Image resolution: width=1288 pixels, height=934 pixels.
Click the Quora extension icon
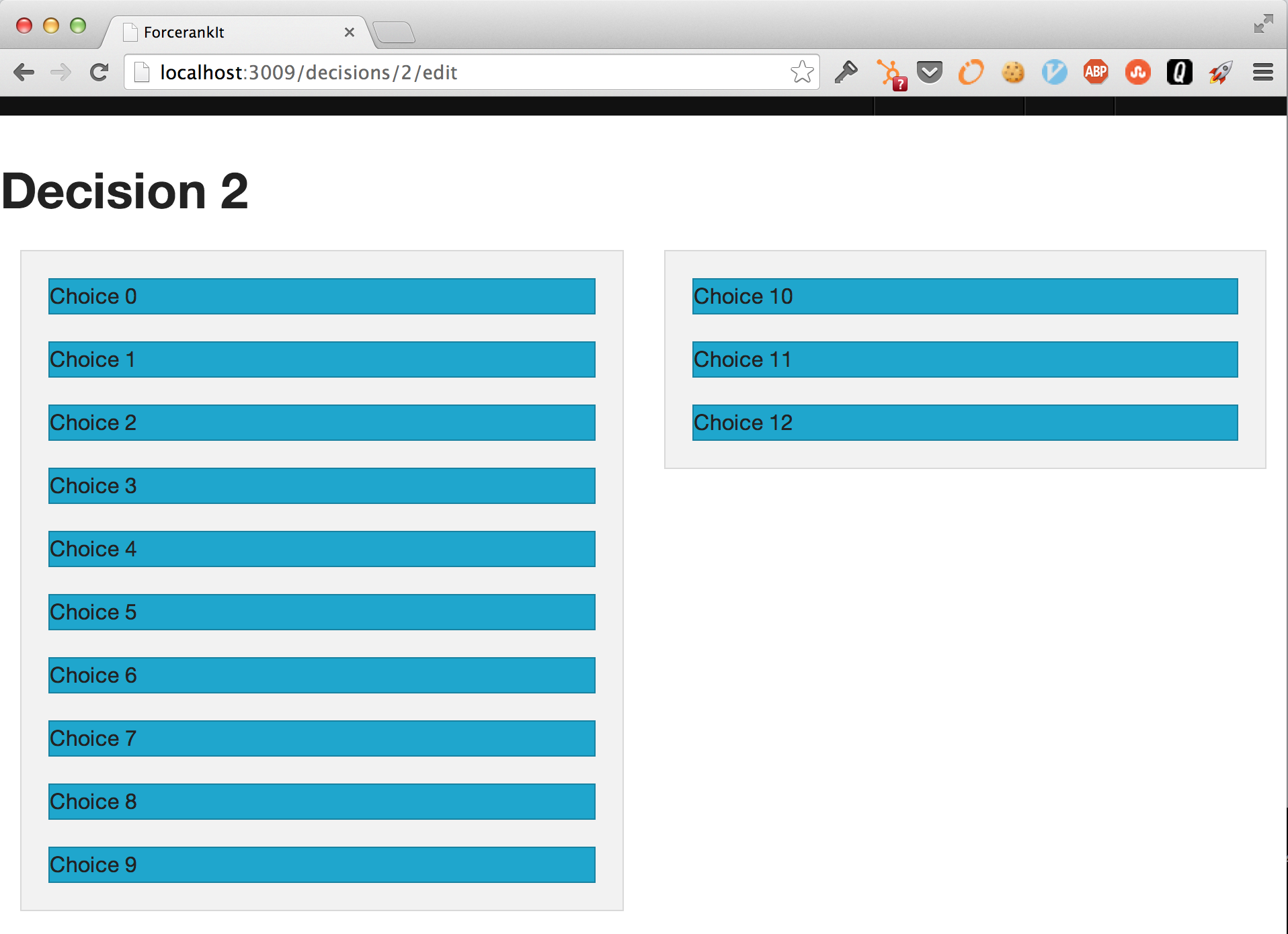coord(1179,72)
